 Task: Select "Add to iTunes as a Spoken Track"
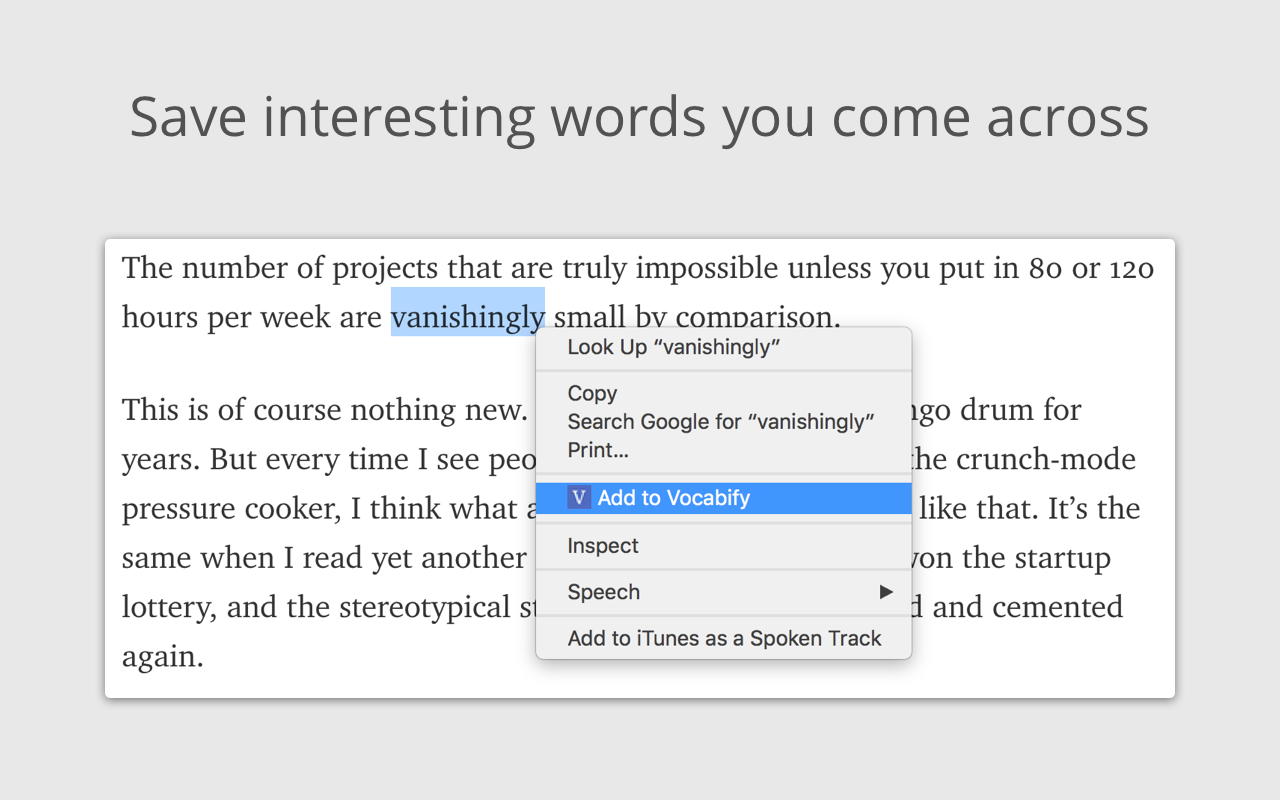point(724,638)
